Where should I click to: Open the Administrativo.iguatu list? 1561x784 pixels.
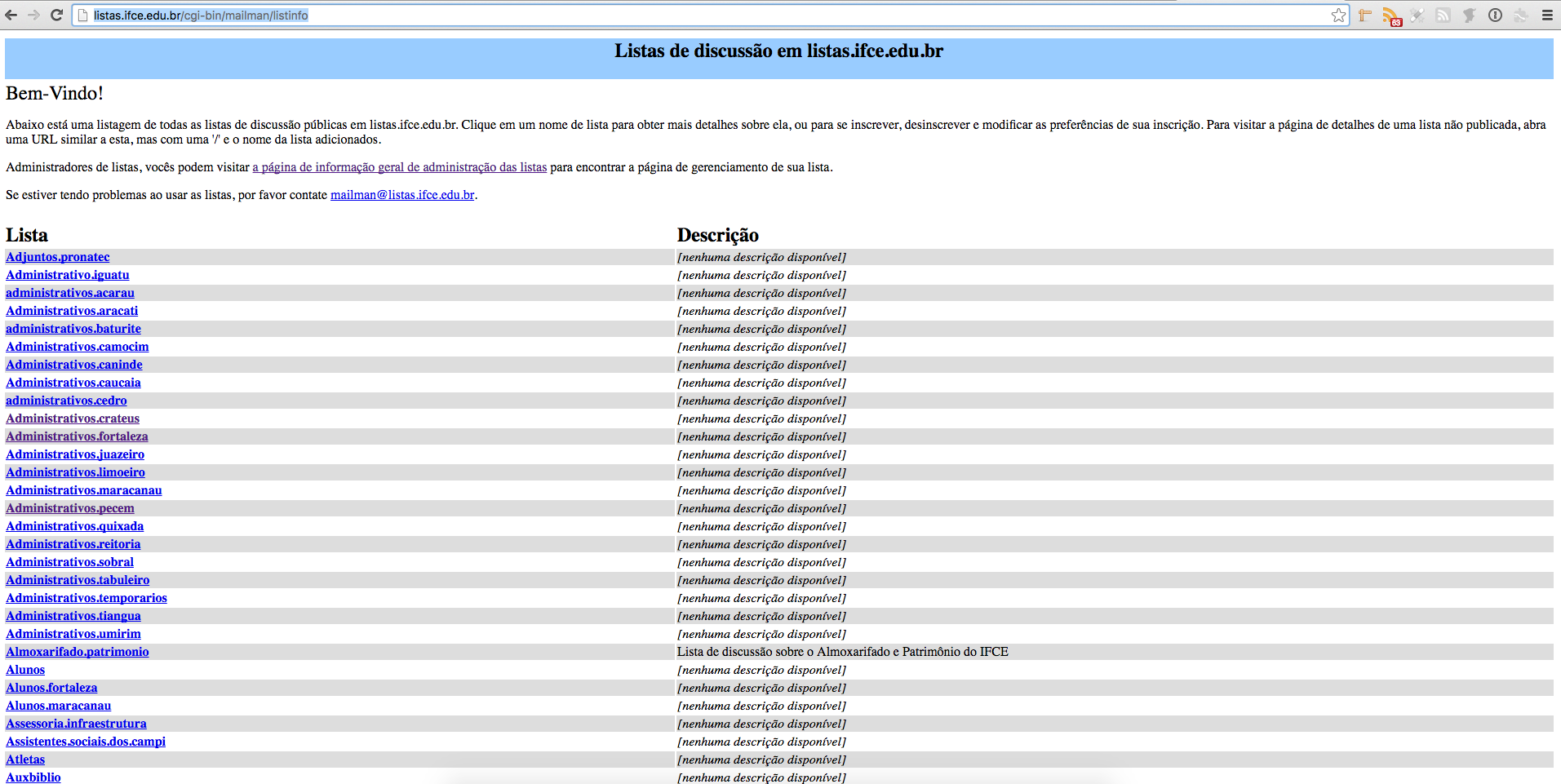68,275
